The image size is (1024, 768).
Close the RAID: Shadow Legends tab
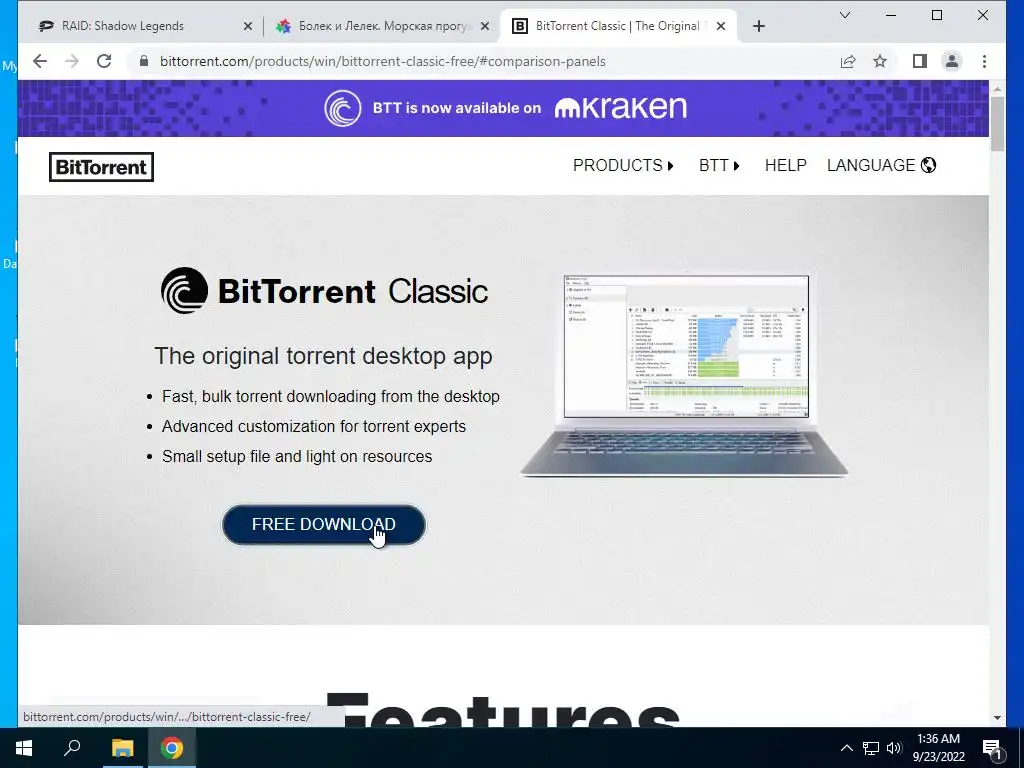pos(248,26)
